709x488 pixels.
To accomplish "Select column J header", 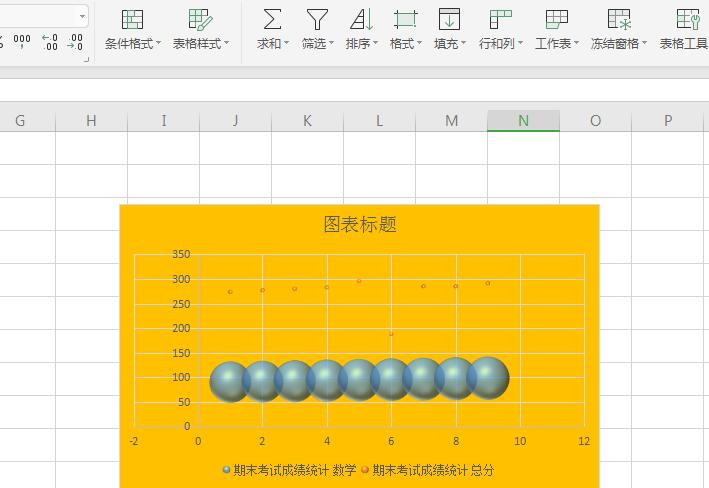I will (x=235, y=121).
